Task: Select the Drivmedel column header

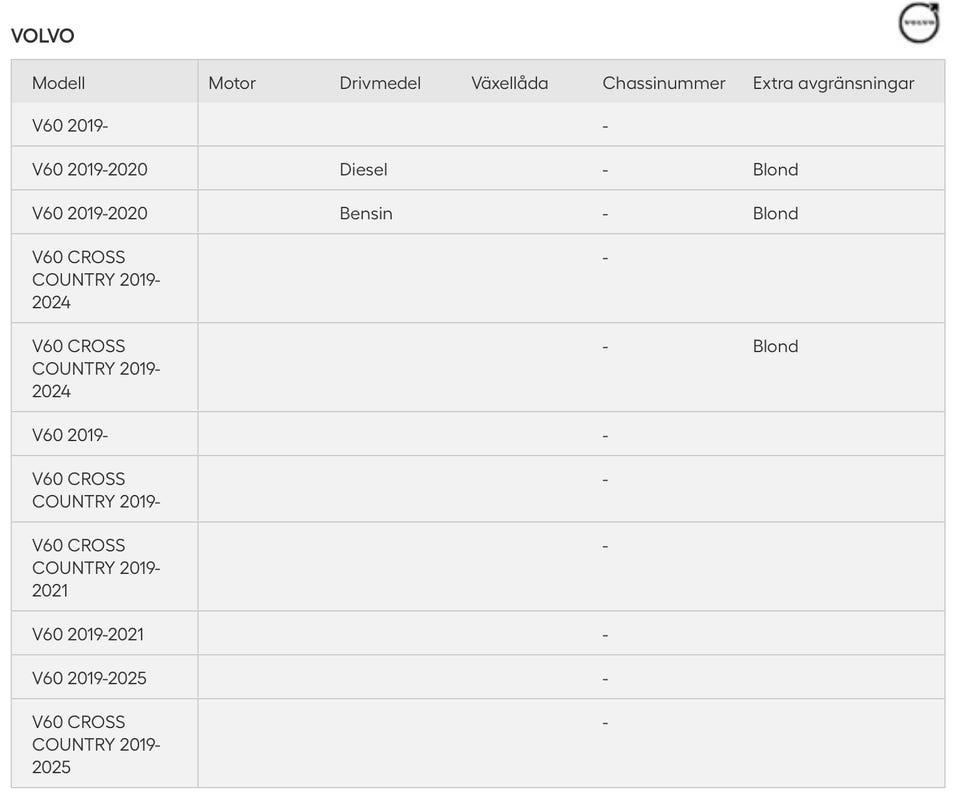Action: [x=380, y=83]
